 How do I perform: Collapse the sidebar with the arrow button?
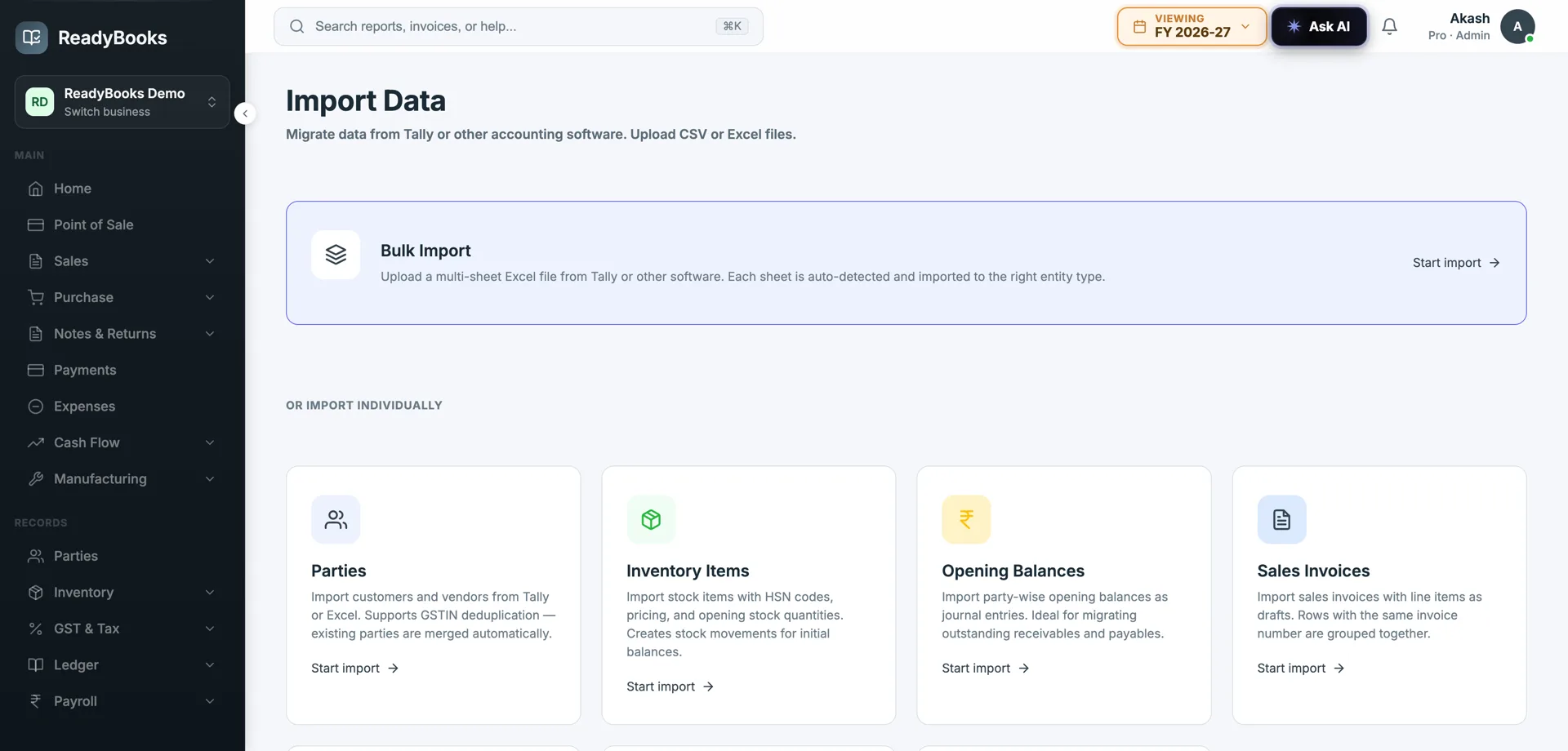click(245, 113)
